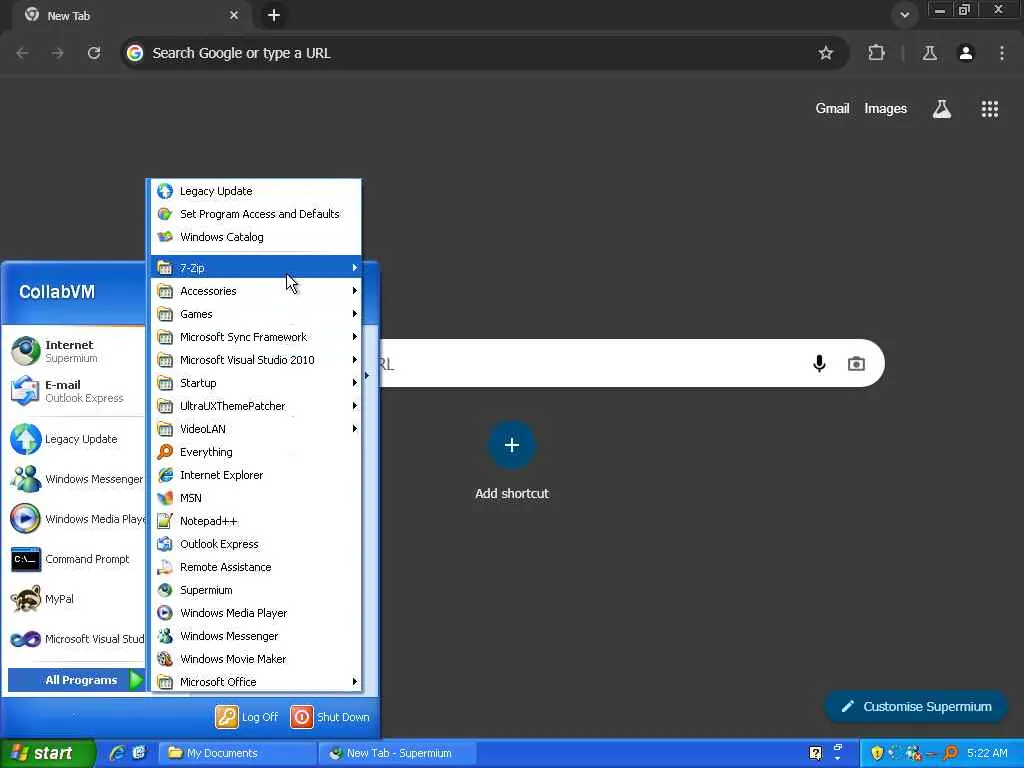Open Internet Explorer quick launch icon
This screenshot has height=768, width=1024.
point(118,753)
